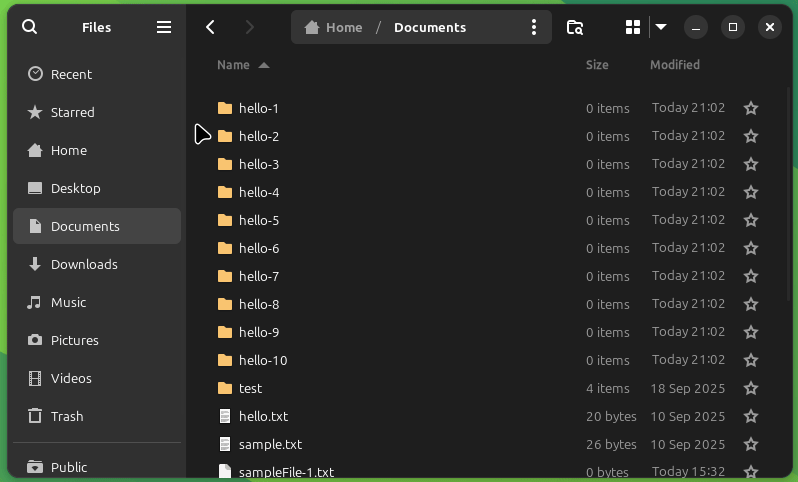Open the hamburger main menu
Viewport: 798px width, 482px height.
point(164,27)
